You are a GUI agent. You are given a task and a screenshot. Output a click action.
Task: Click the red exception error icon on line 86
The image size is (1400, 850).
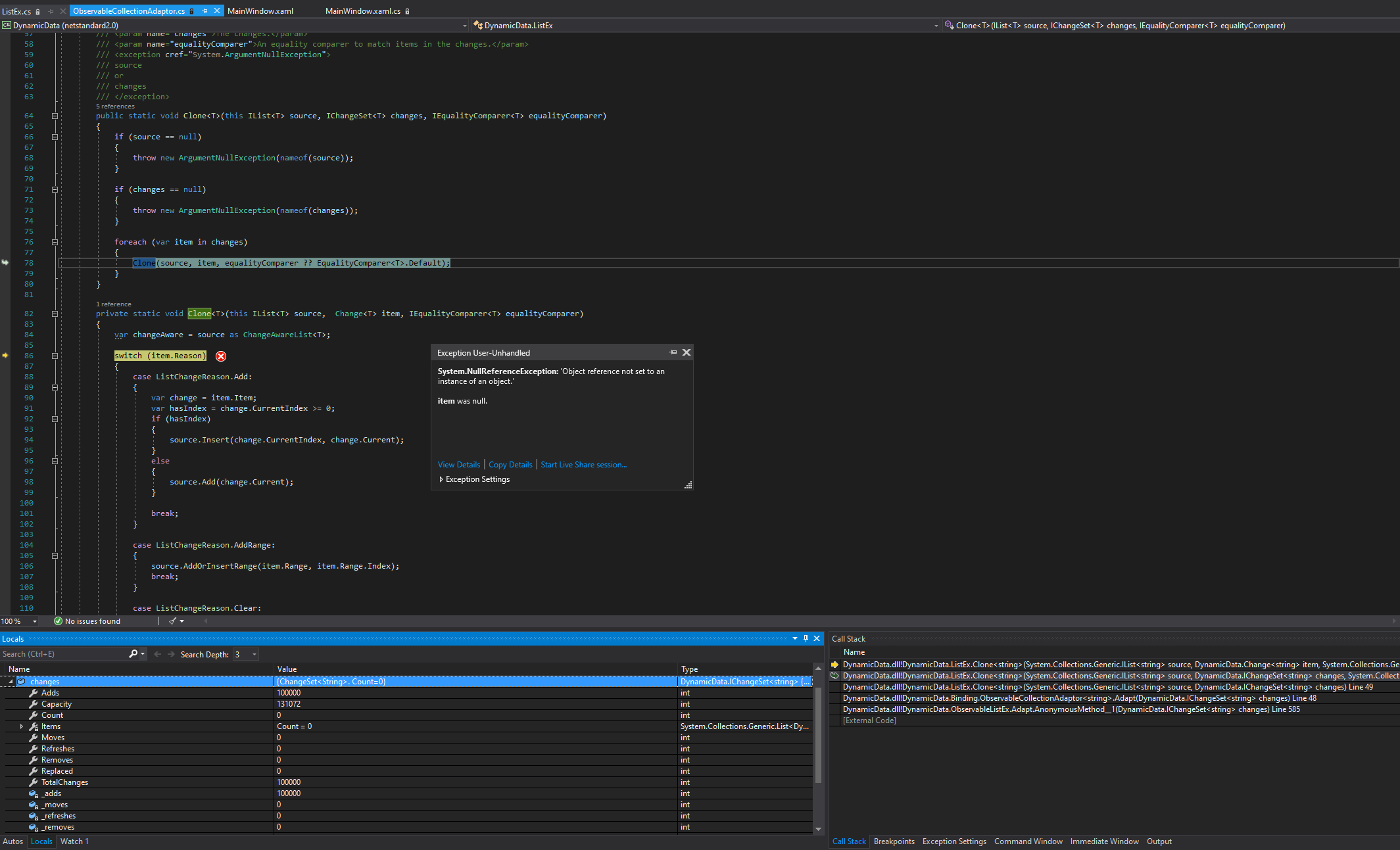(x=221, y=356)
